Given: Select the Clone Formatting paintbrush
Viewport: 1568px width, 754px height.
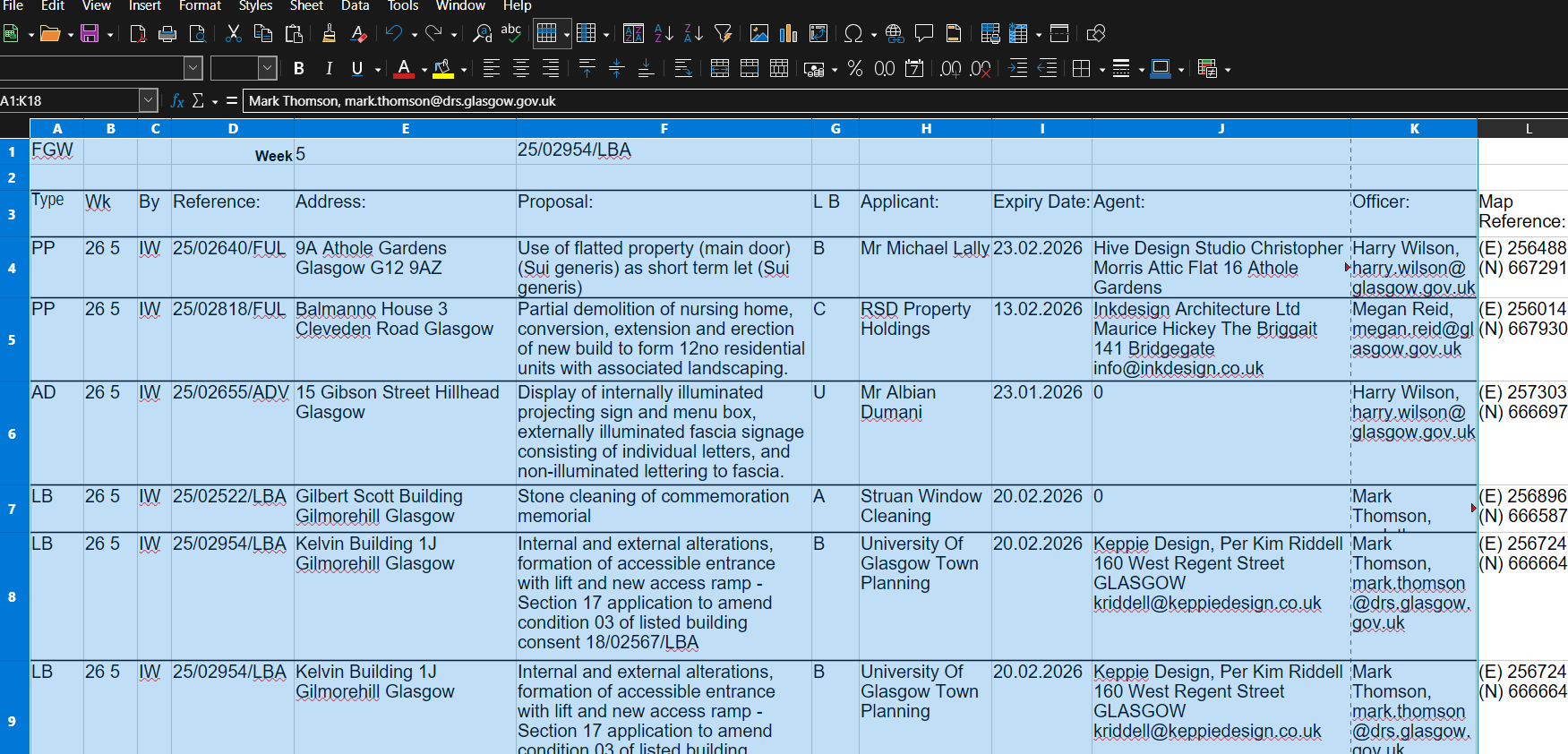Looking at the screenshot, I should coord(329,34).
